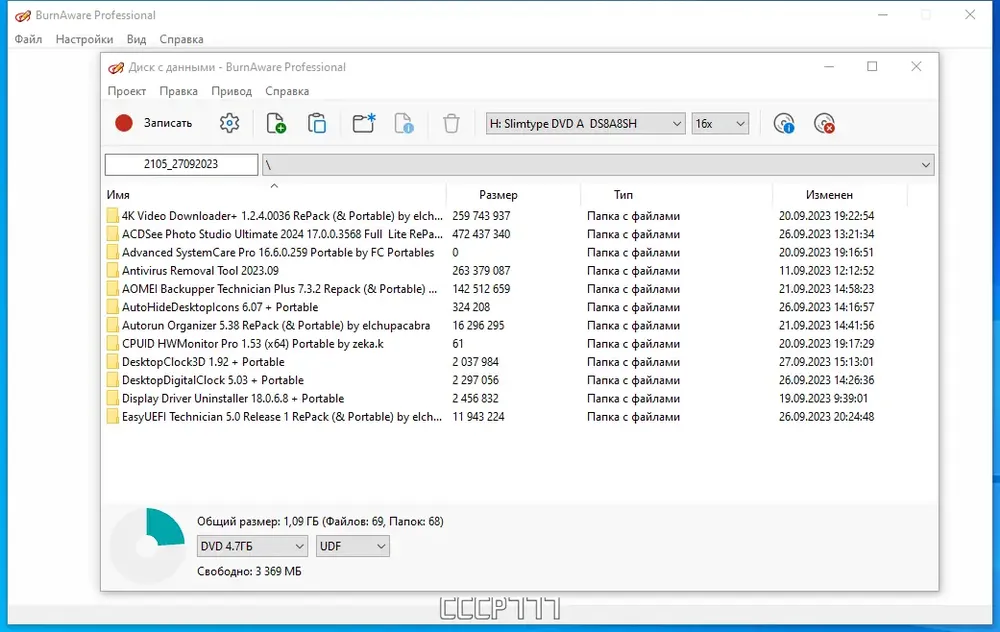Expand the 16x burn speed dropdown
Image resolution: width=1000 pixels, height=632 pixels.
tap(720, 123)
